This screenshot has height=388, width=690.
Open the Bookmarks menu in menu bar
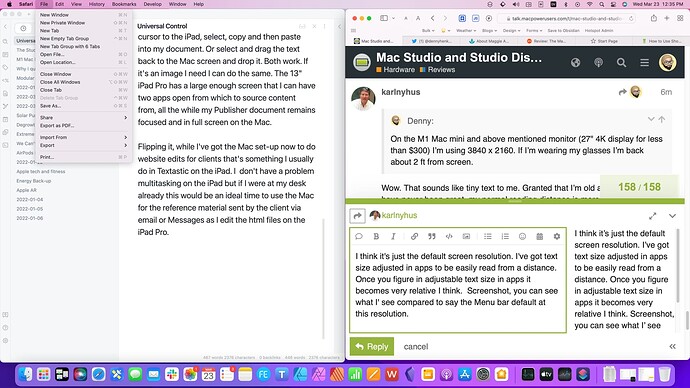[124, 4]
